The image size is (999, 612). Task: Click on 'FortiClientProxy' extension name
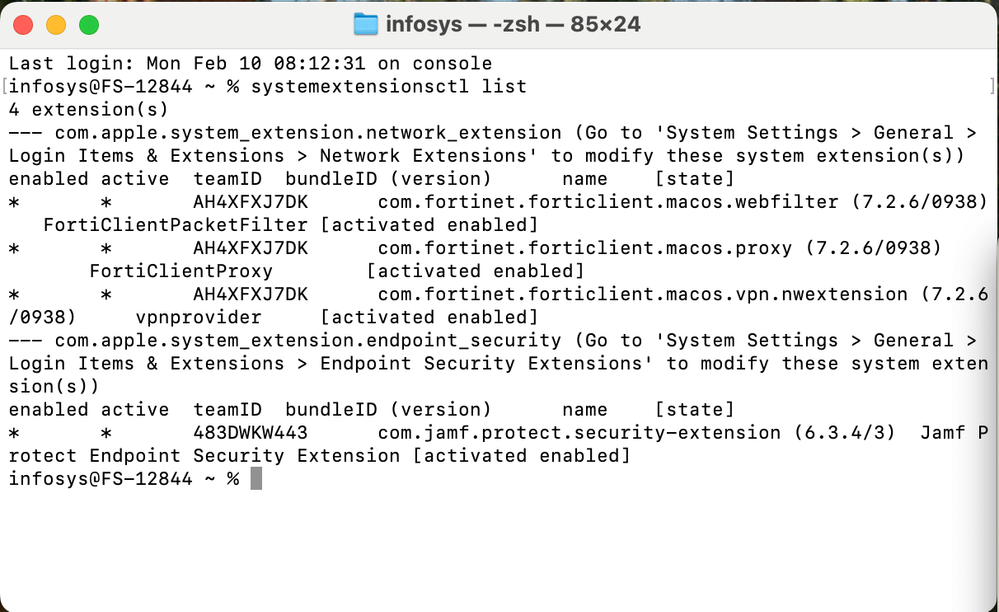181,271
